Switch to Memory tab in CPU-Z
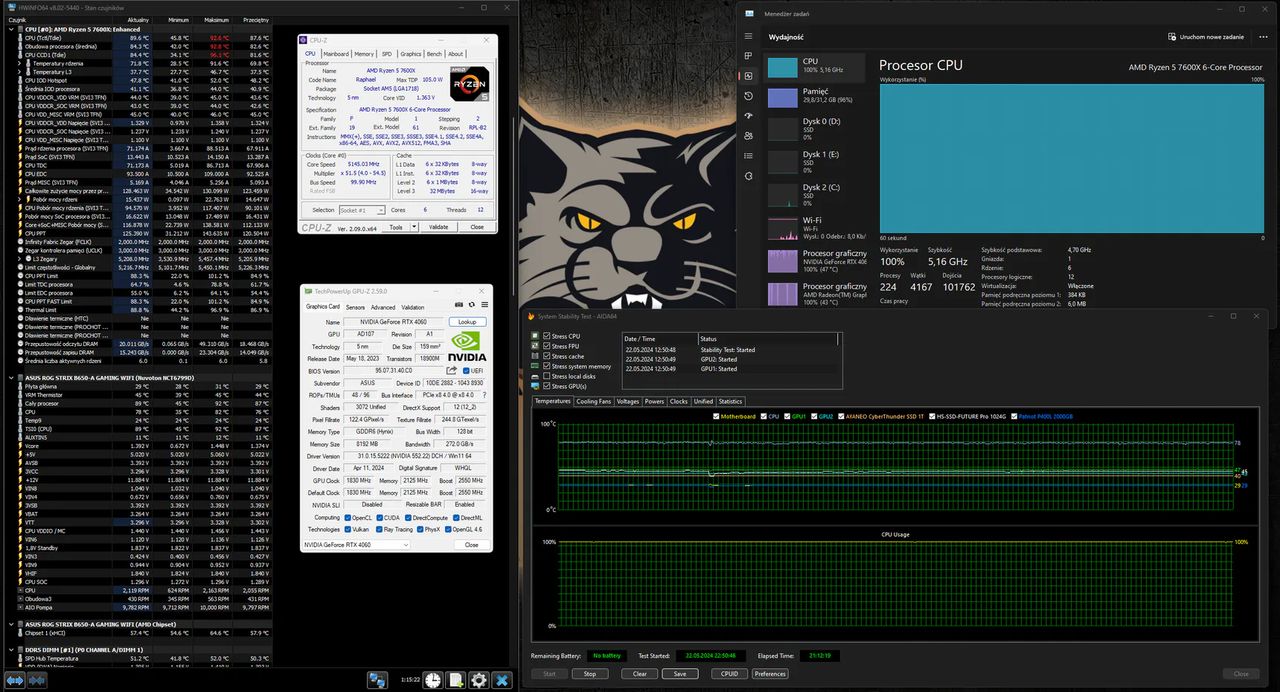 click(364, 54)
